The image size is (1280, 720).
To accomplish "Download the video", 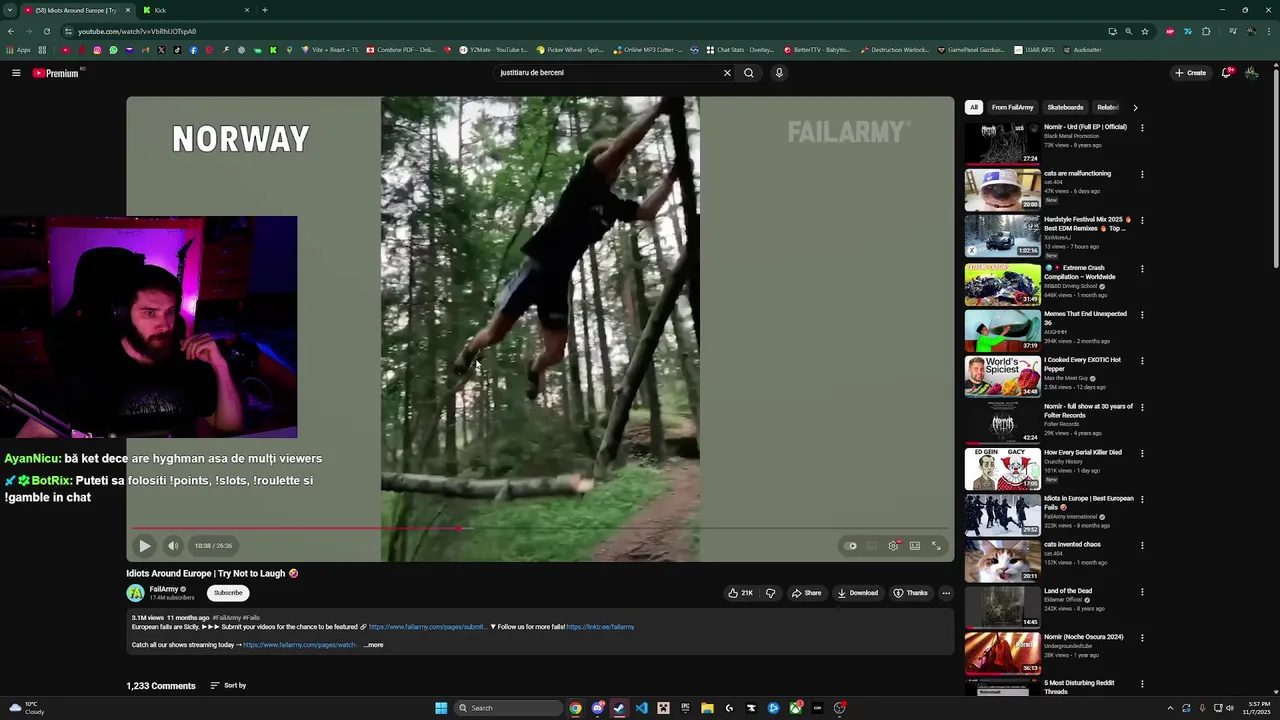I will [858, 593].
